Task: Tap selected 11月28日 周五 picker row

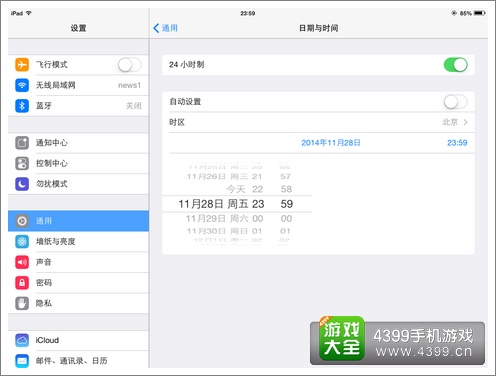Action: tap(213, 204)
